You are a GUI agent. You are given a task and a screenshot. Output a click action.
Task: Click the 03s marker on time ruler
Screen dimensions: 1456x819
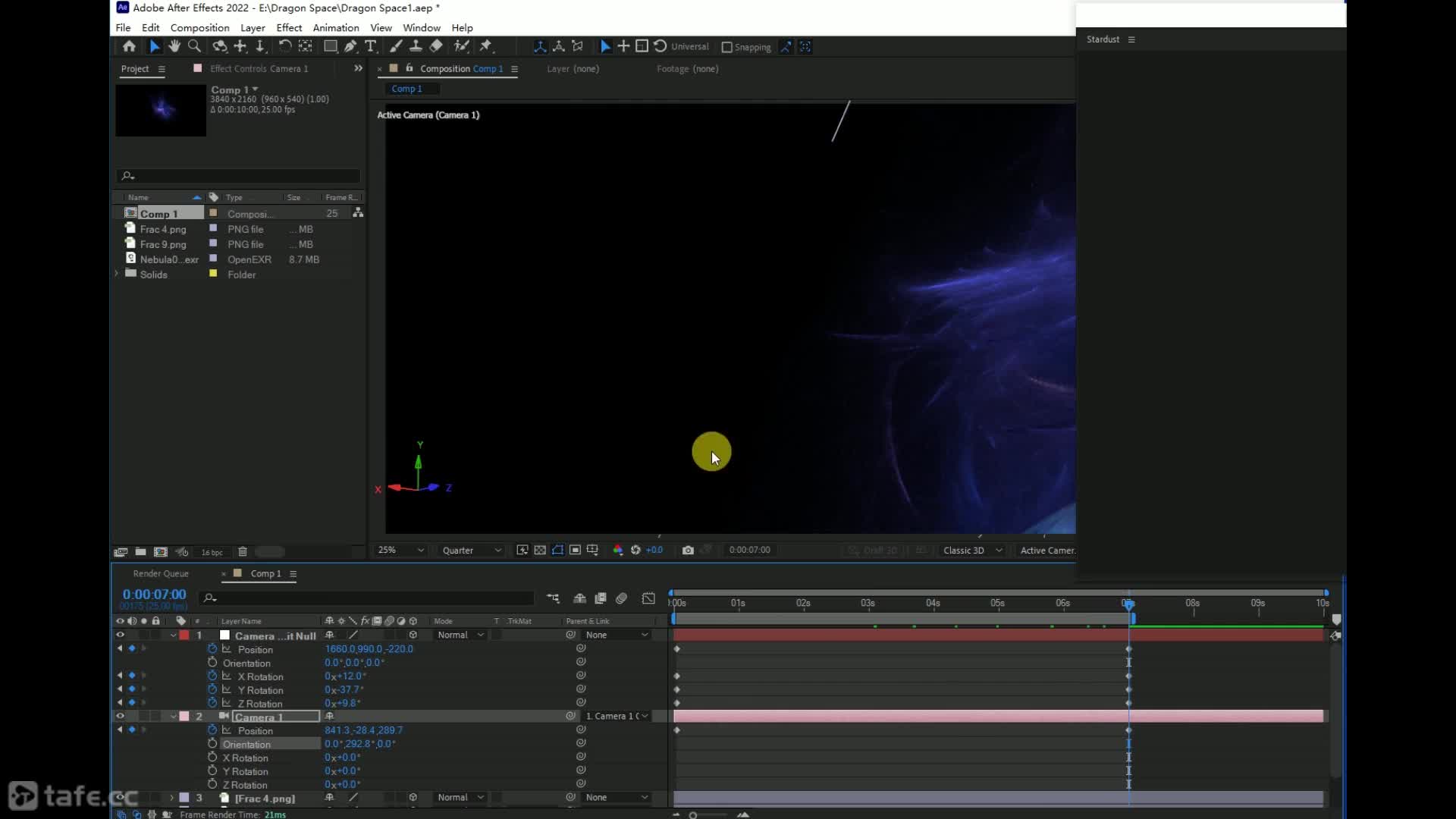(868, 603)
